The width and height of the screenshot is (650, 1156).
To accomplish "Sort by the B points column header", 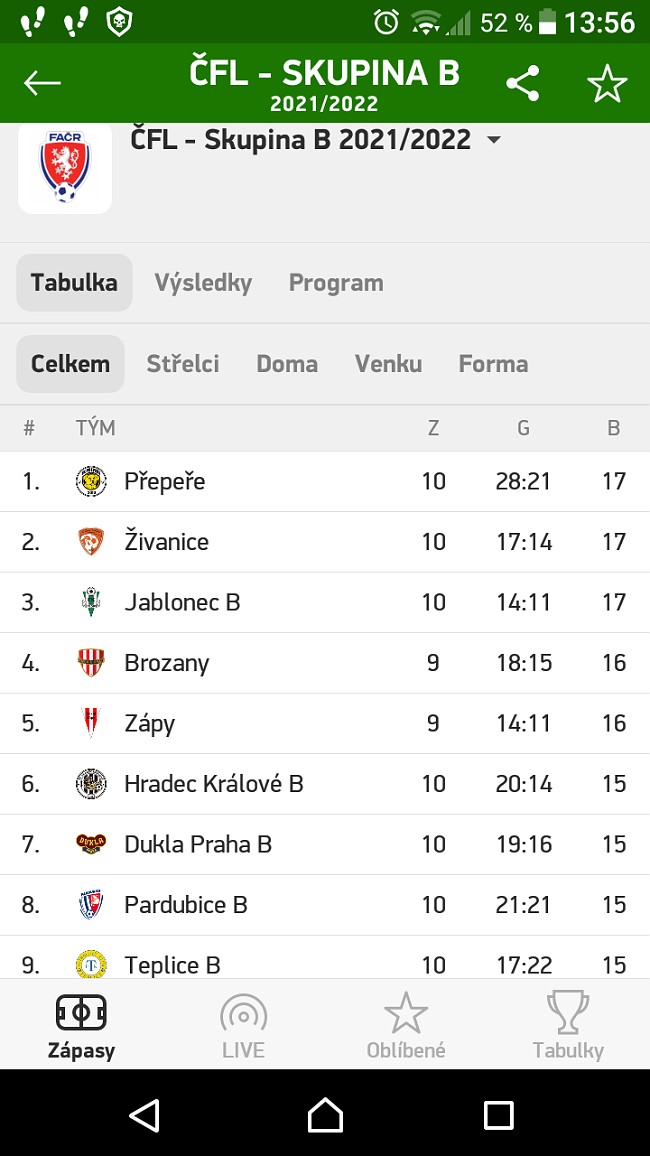I will tap(613, 428).
